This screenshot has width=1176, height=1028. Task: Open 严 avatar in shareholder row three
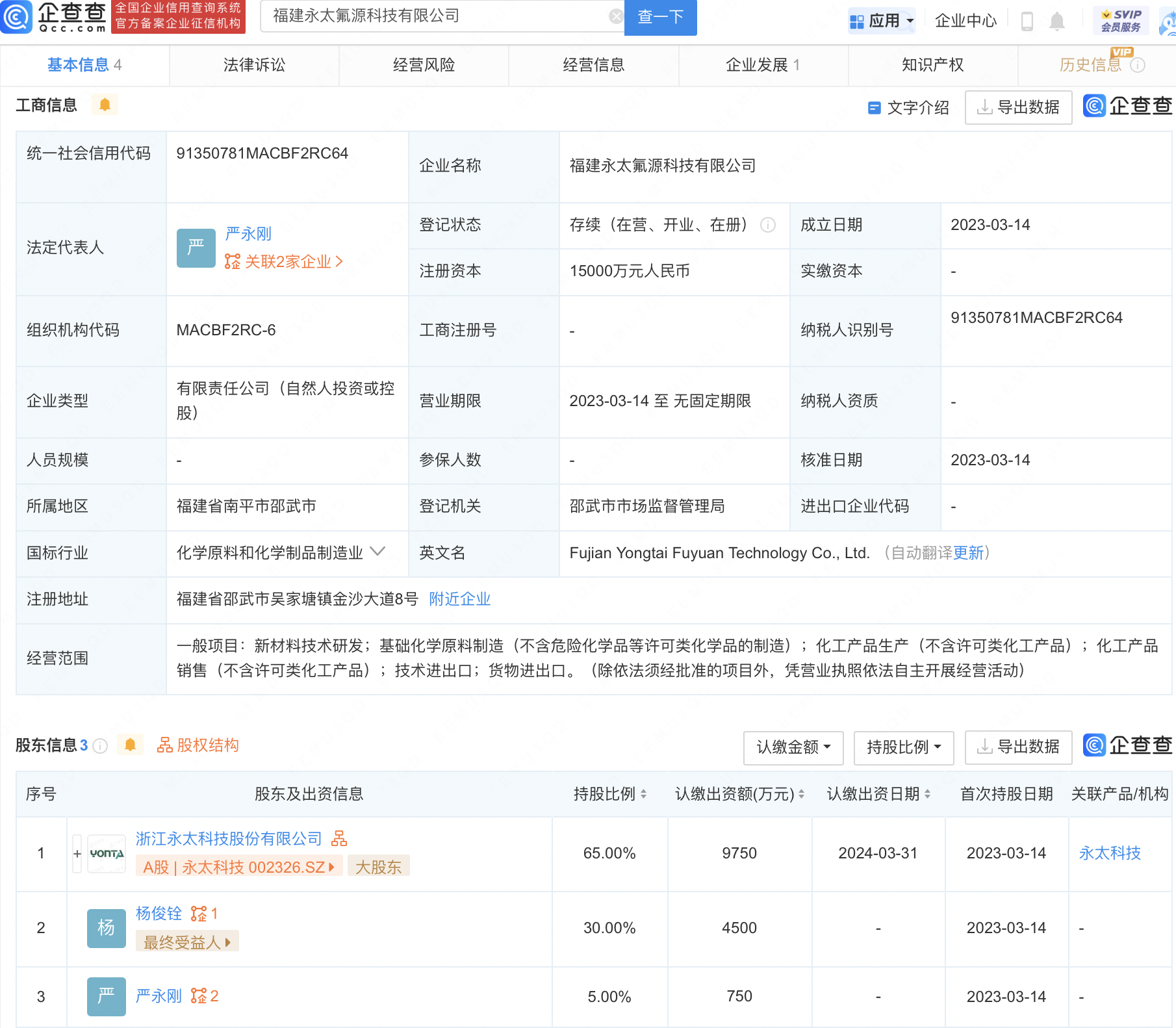coord(107,996)
